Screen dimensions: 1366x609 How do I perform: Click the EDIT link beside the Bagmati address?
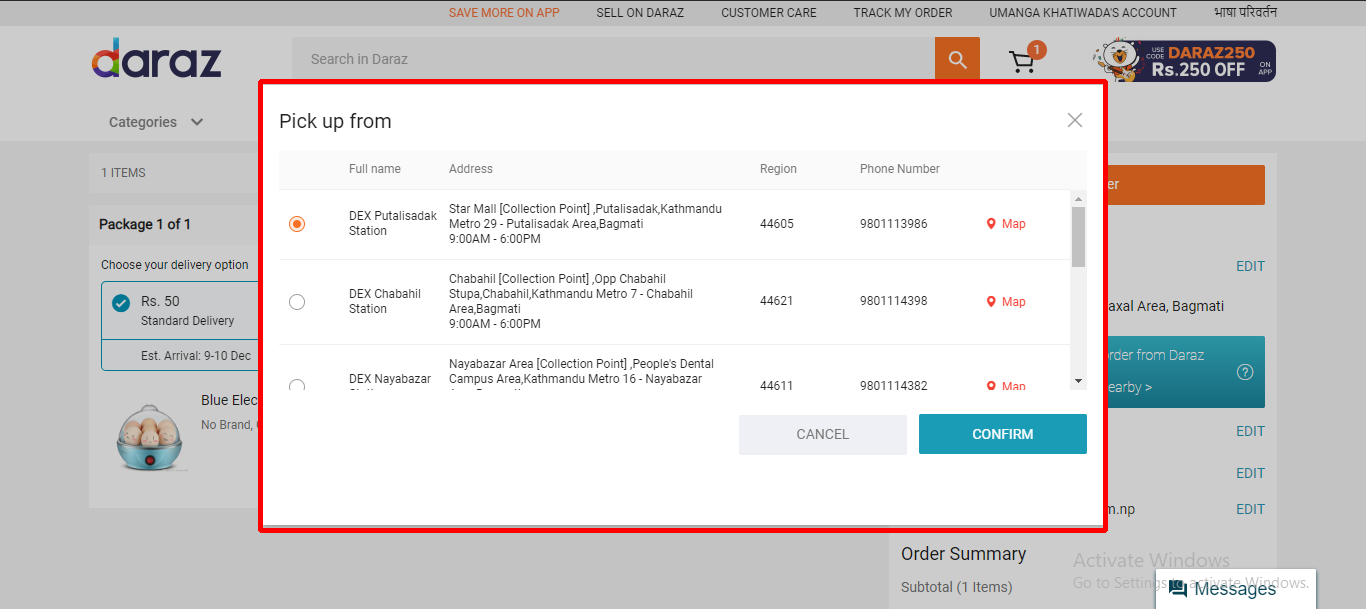[1250, 266]
